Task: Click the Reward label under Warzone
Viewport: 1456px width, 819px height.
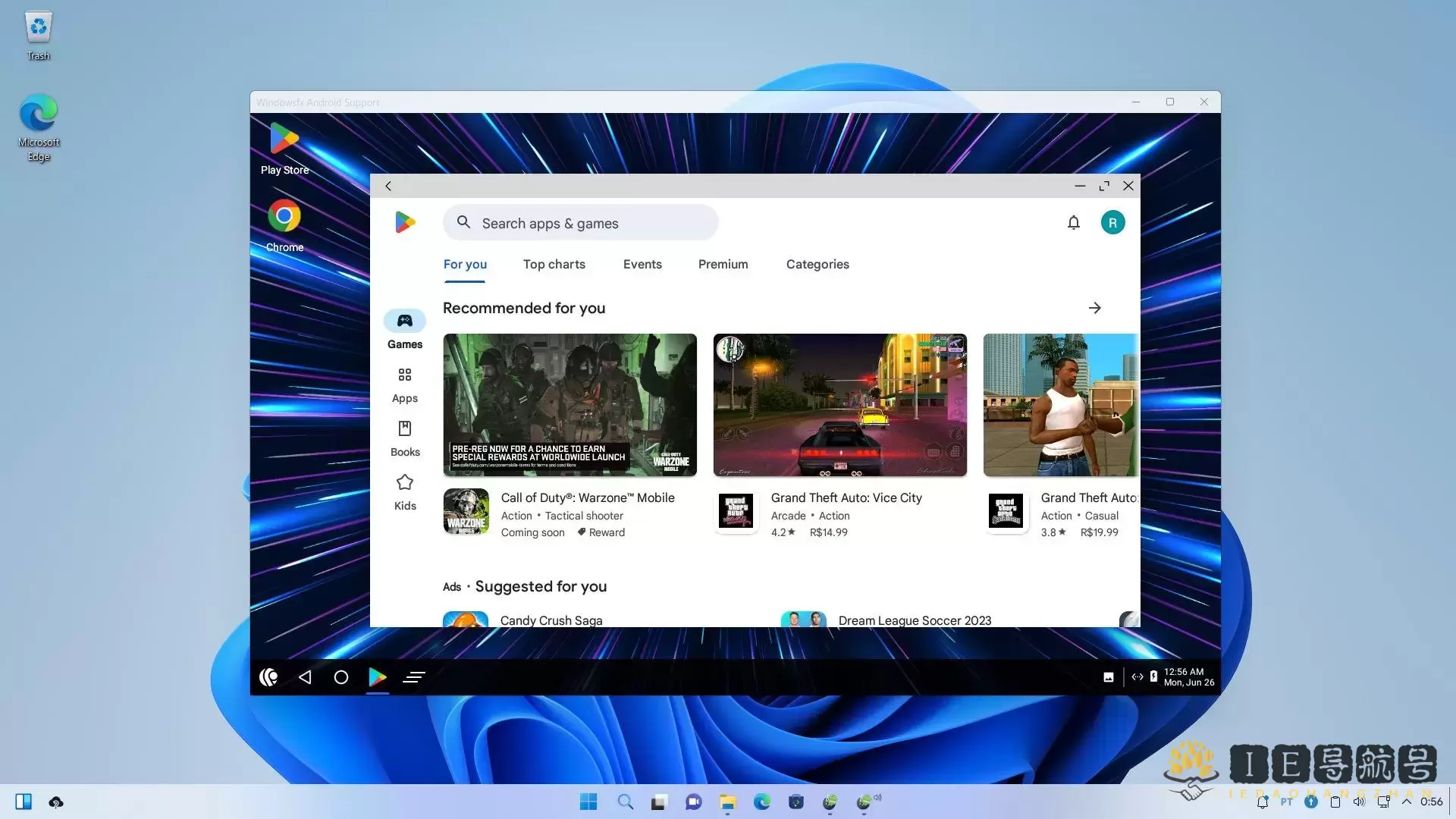Action: (601, 532)
